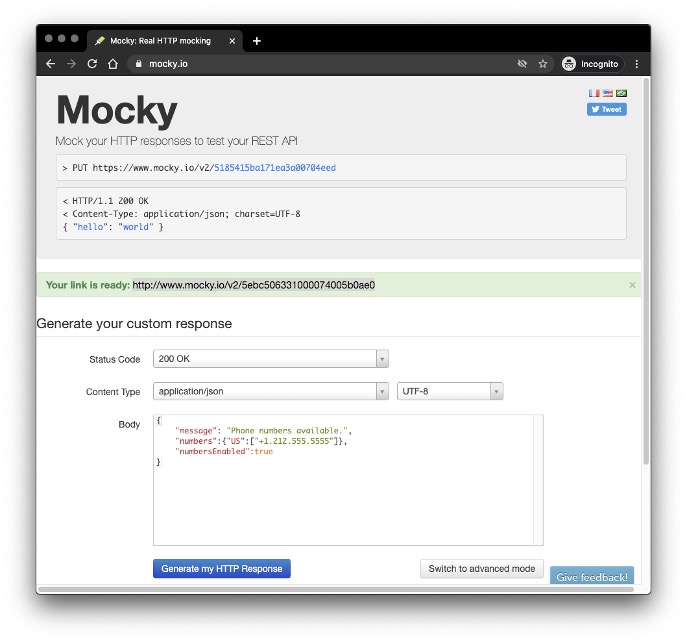Go back using the browser back arrow
Viewport: 687px width, 642px height.
50,64
